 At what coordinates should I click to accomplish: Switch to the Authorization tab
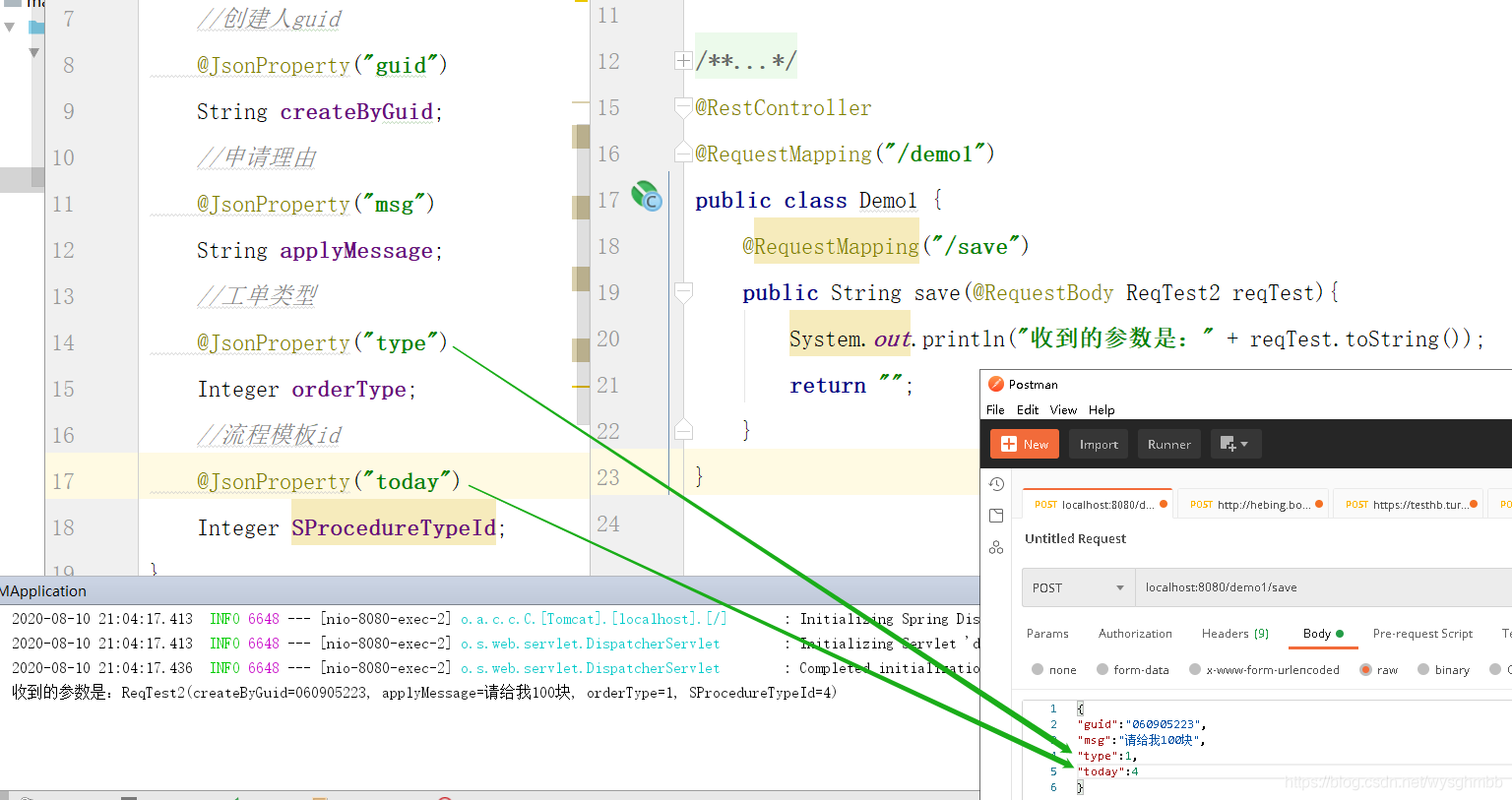(1135, 634)
